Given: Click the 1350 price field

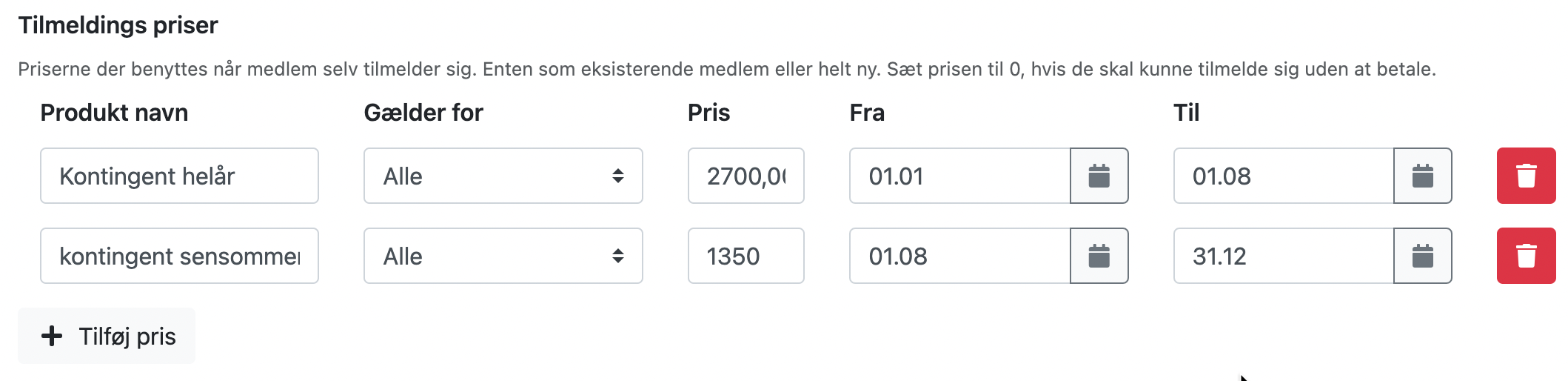Looking at the screenshot, I should click(x=746, y=256).
